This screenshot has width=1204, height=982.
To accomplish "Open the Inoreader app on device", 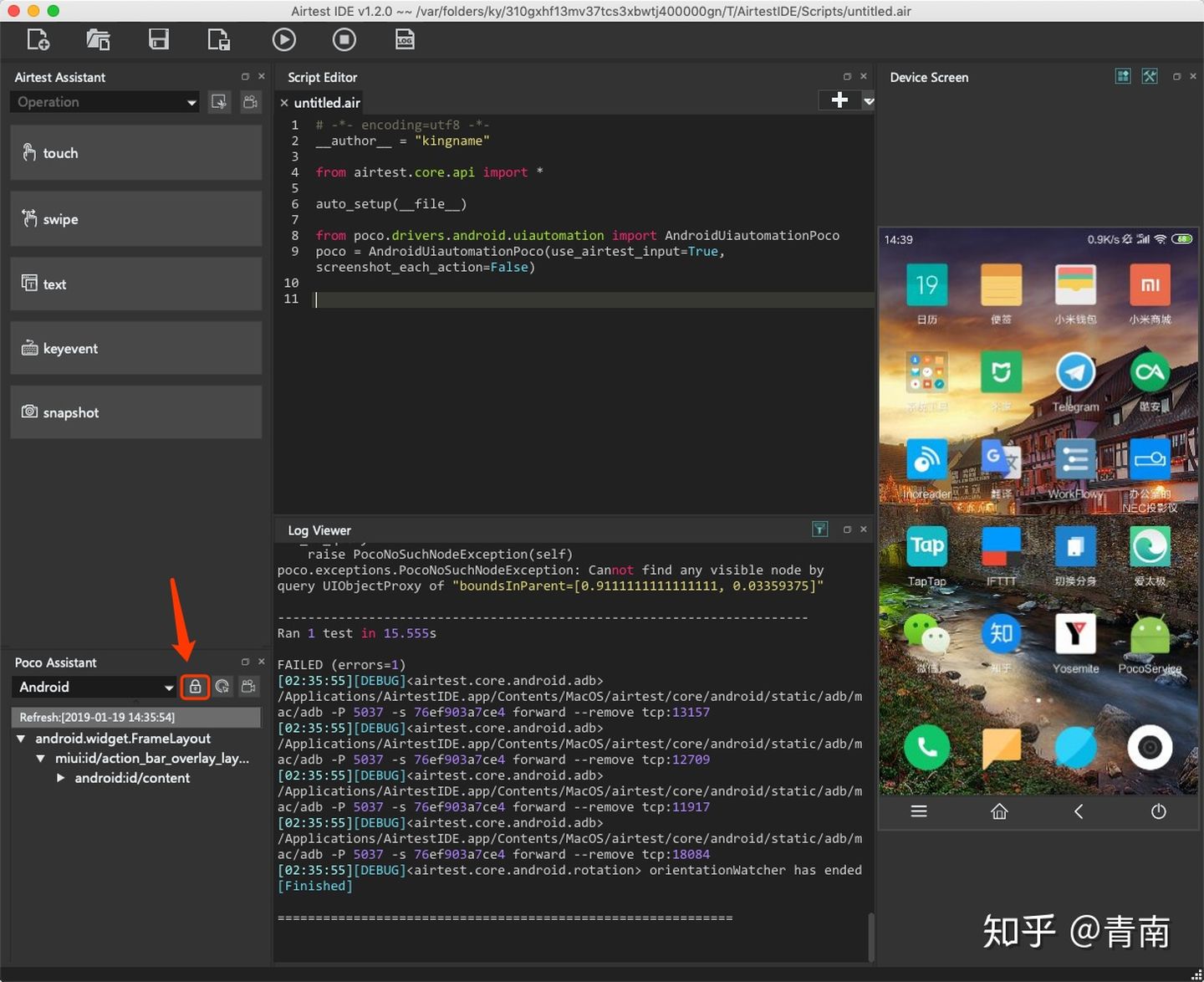I will (x=926, y=459).
